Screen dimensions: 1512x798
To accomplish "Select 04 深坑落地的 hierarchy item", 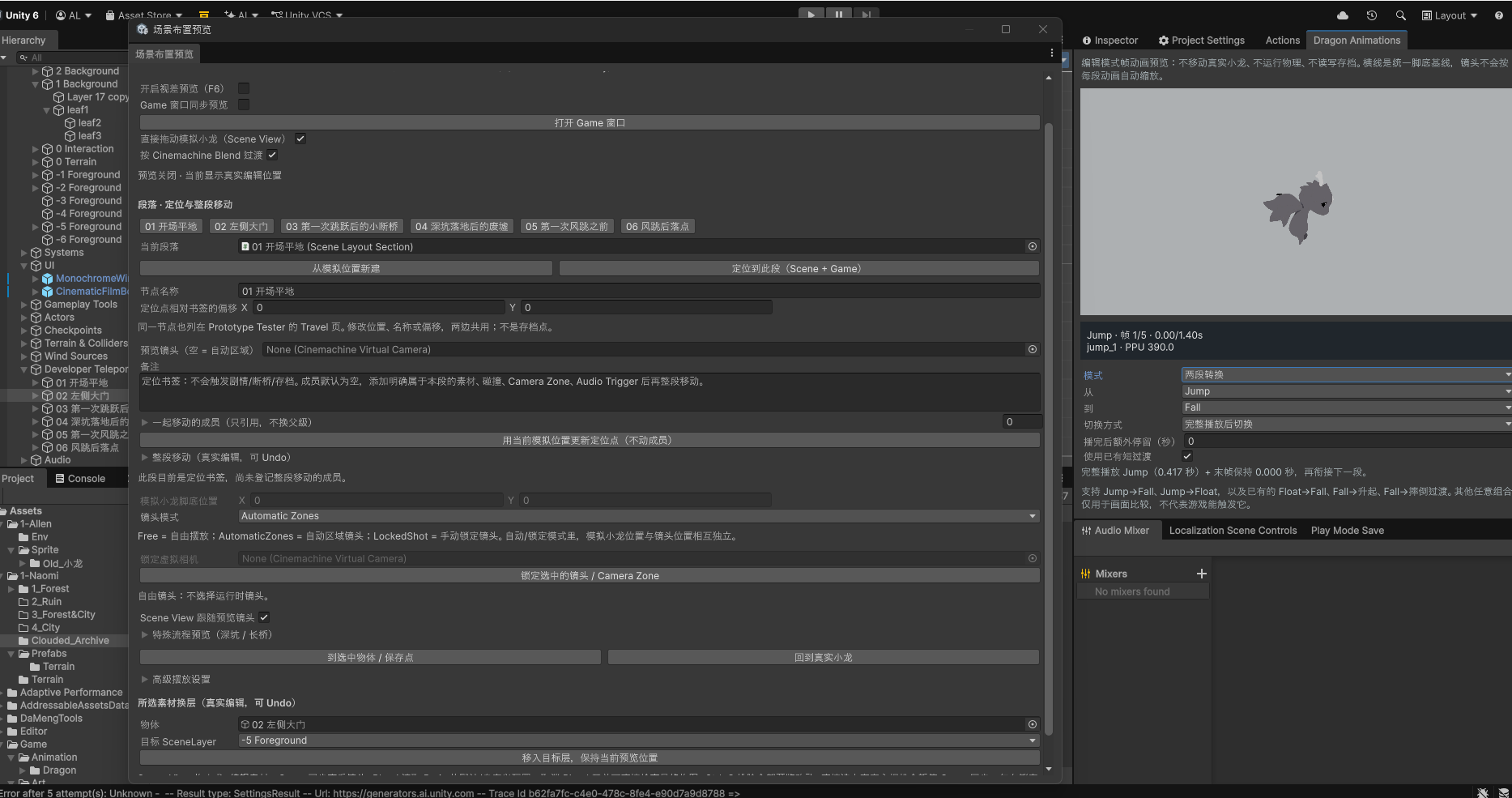I will (92, 421).
